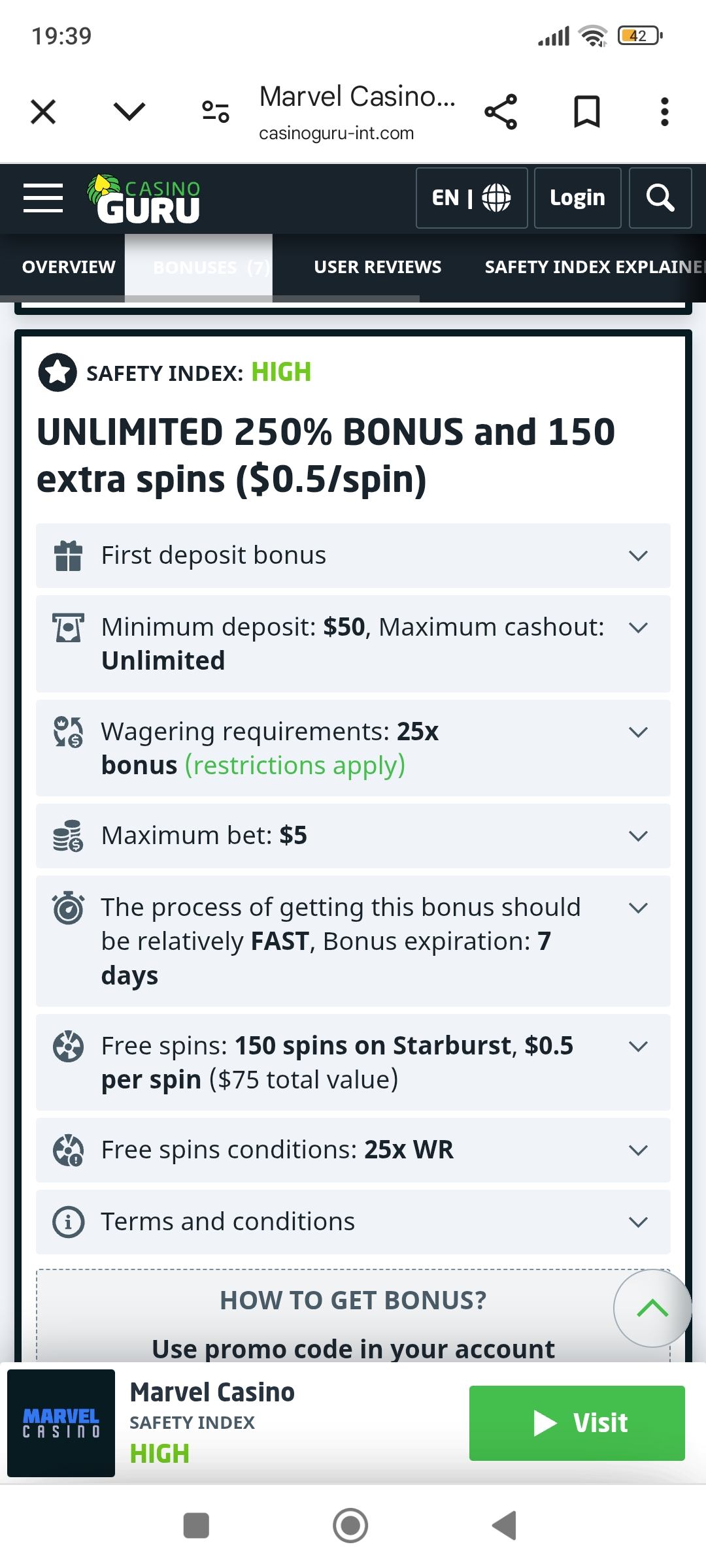Tap the search magnifier icon
The width and height of the screenshot is (706, 1568).
point(660,198)
